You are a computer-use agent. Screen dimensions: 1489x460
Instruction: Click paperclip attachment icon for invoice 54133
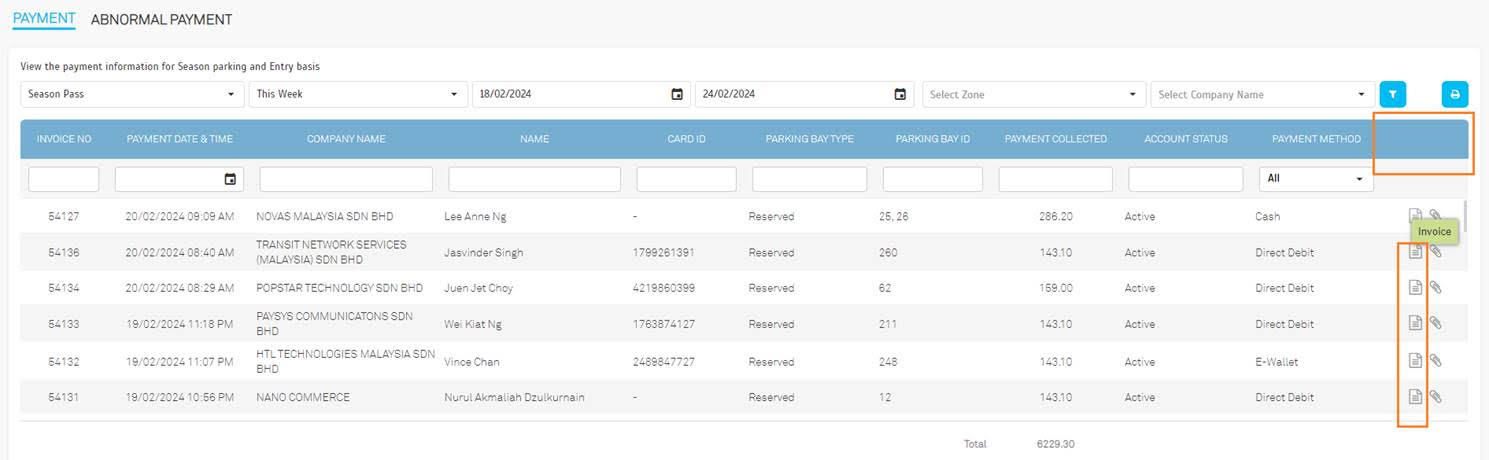1435,323
